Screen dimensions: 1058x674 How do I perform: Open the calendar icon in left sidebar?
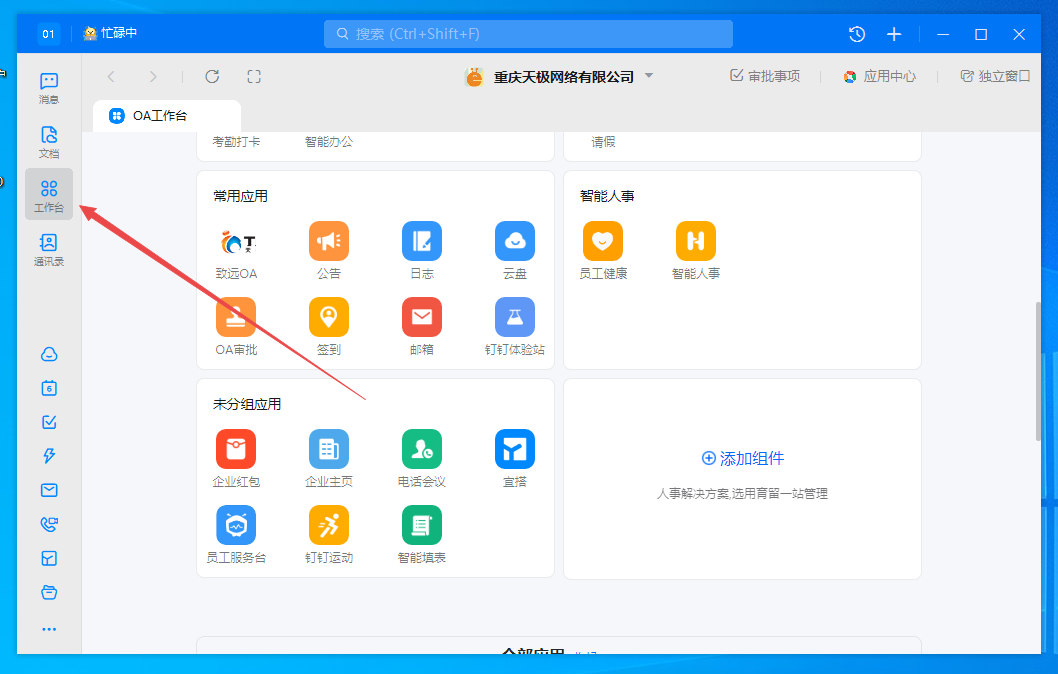(x=48, y=388)
